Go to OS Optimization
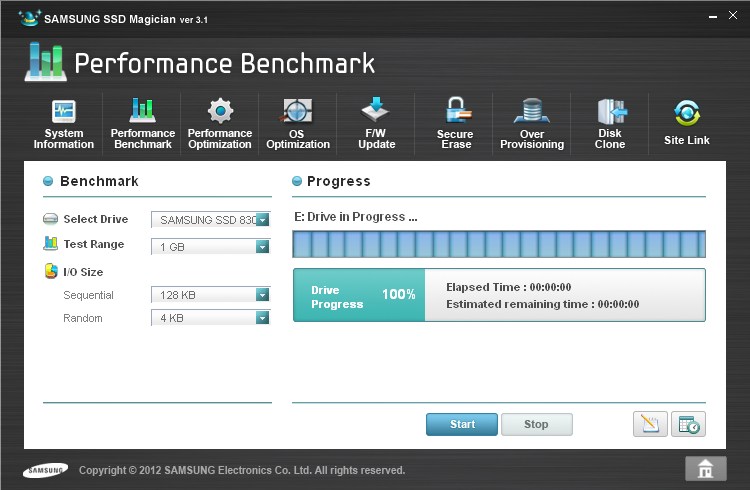The image size is (750, 490). 297,123
